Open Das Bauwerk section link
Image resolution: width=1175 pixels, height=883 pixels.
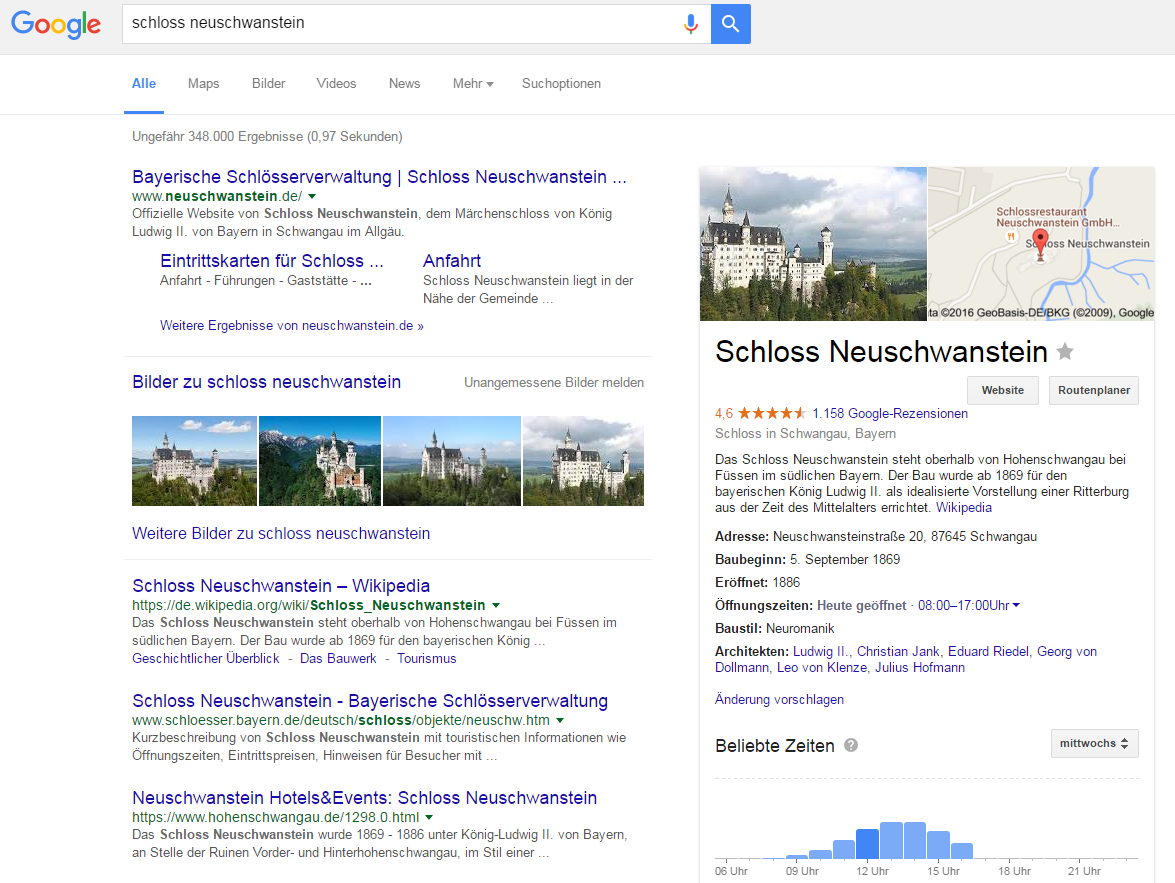point(338,659)
